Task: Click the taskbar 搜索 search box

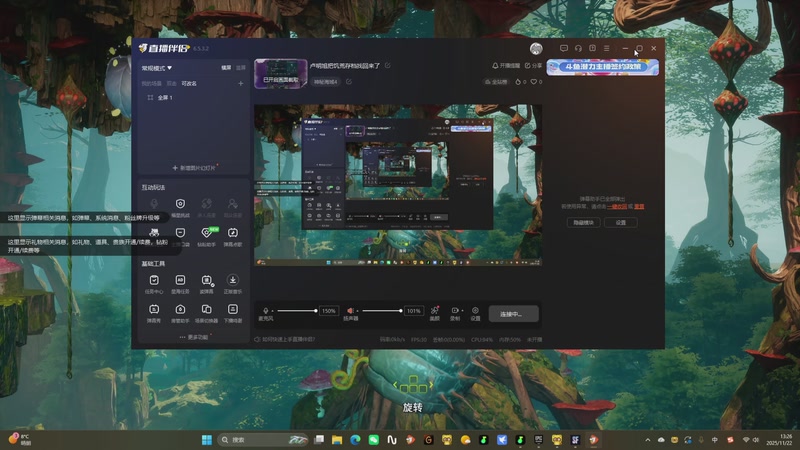Action: coord(264,440)
